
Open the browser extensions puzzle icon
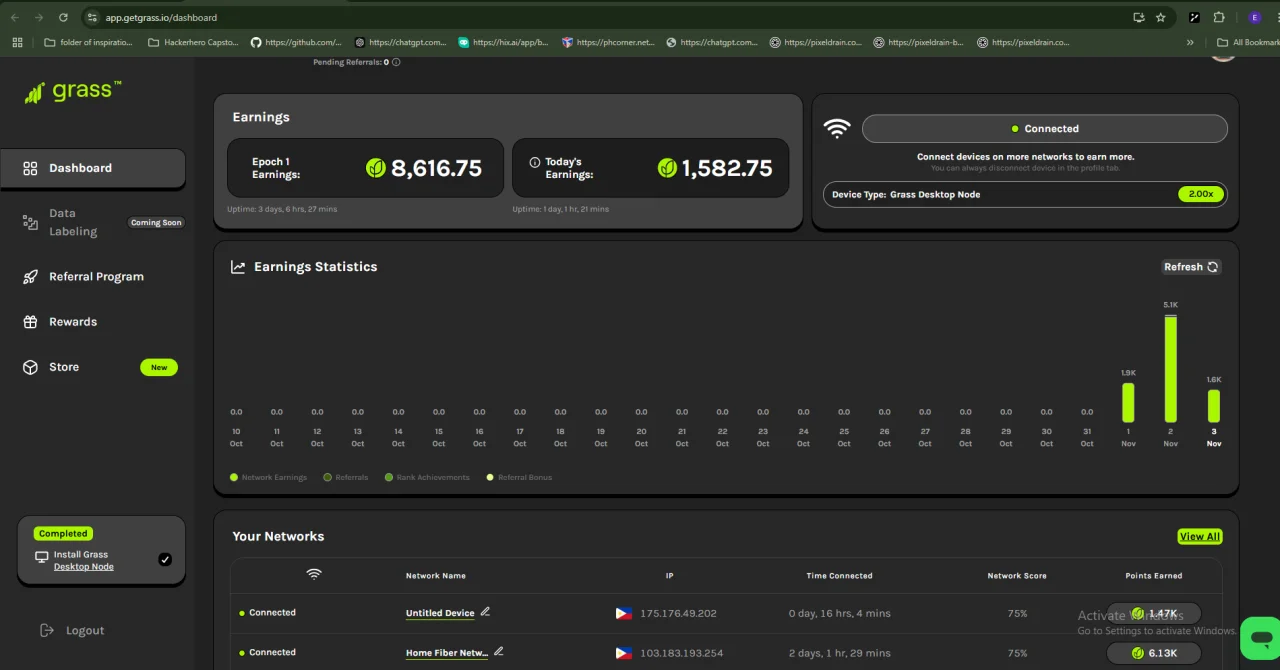pyautogui.click(x=1219, y=17)
